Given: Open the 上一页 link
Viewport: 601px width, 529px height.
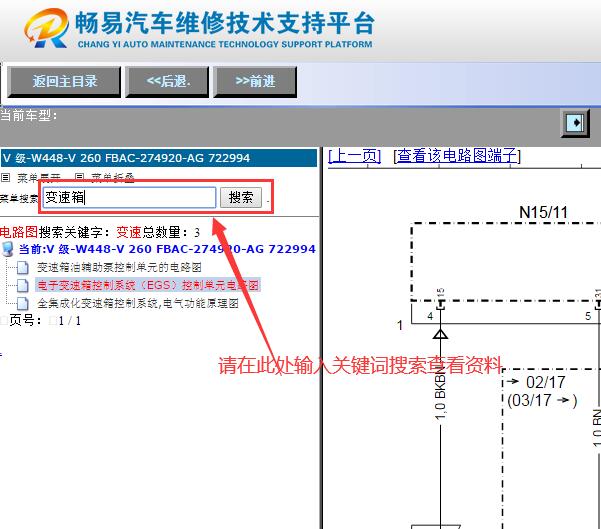Looking at the screenshot, I should pos(355,156).
